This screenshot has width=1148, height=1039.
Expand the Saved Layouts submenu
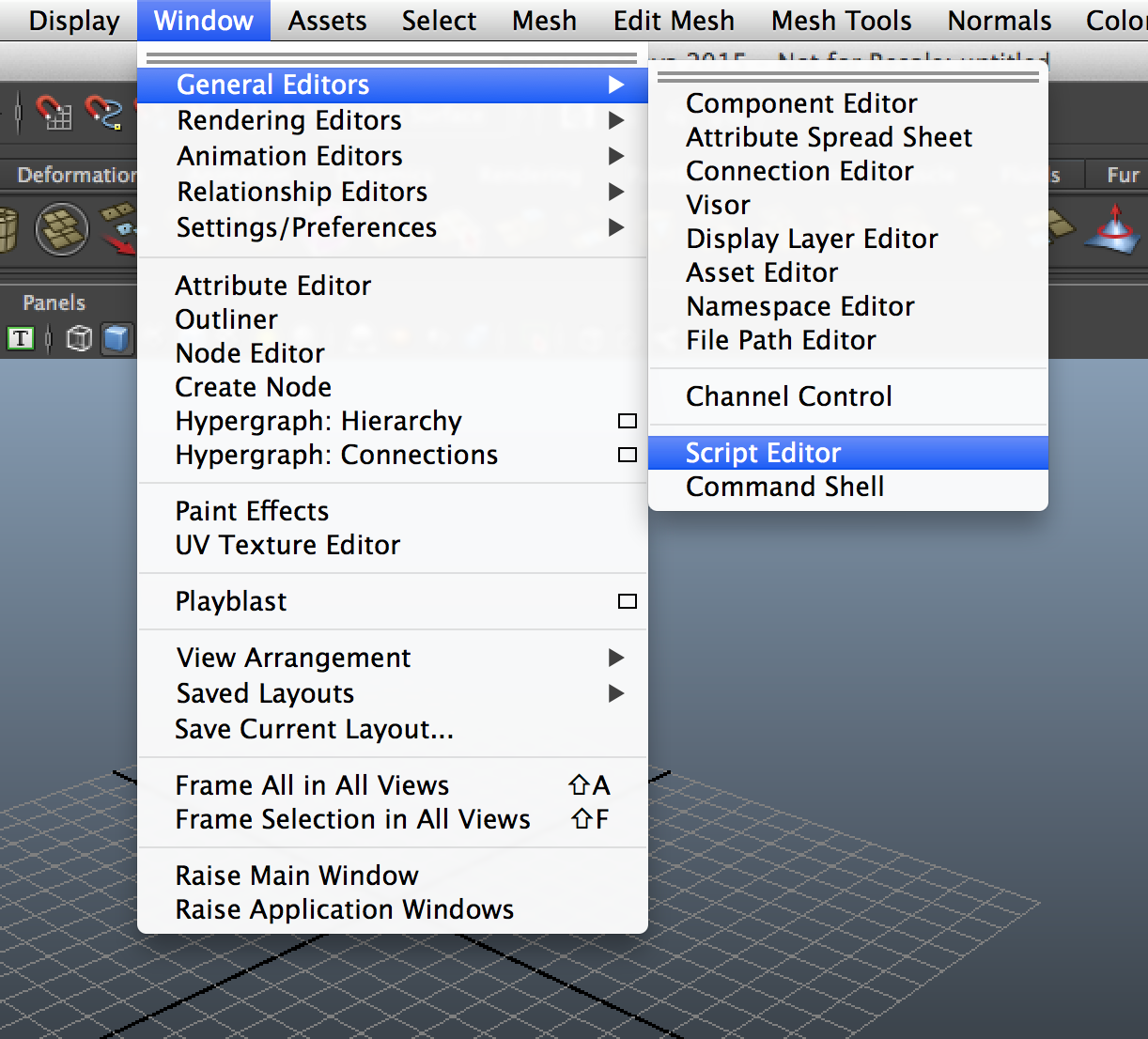click(x=265, y=693)
